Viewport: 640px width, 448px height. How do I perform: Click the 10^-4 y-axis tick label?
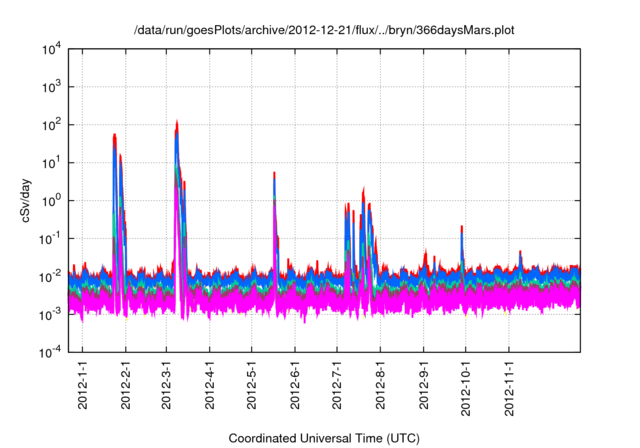52,351
